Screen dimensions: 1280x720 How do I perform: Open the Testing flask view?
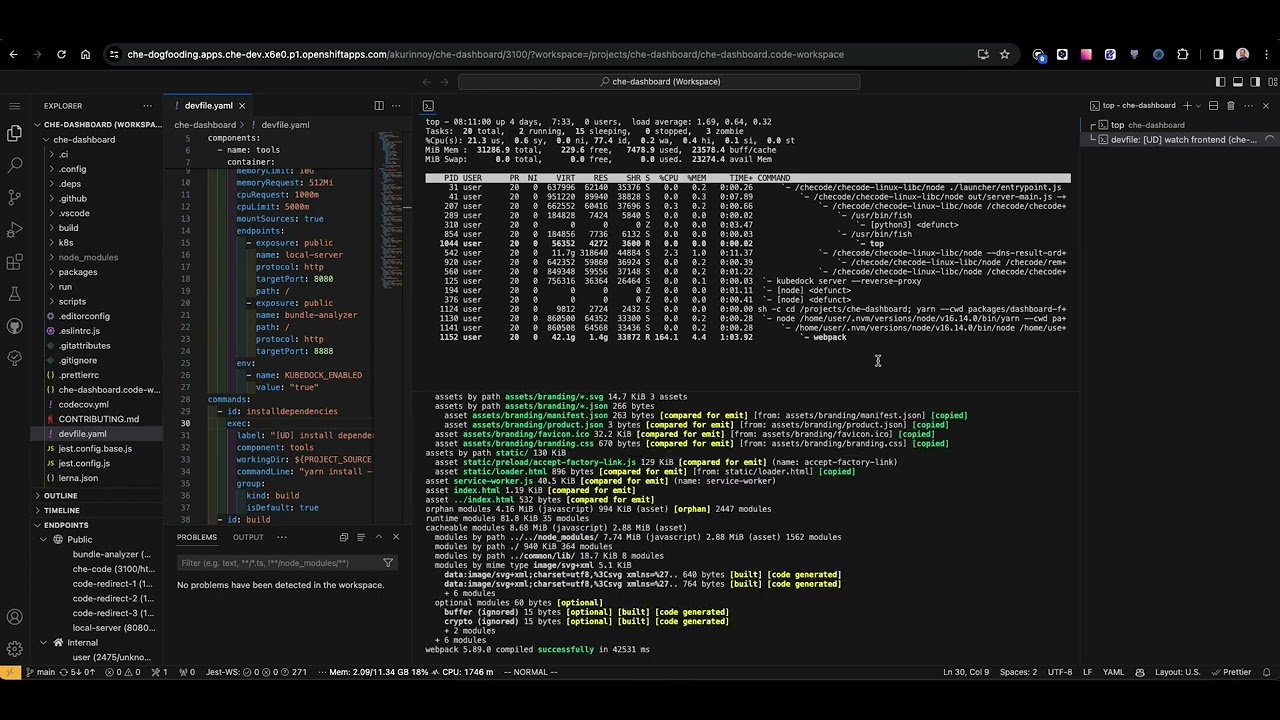[x=15, y=294]
